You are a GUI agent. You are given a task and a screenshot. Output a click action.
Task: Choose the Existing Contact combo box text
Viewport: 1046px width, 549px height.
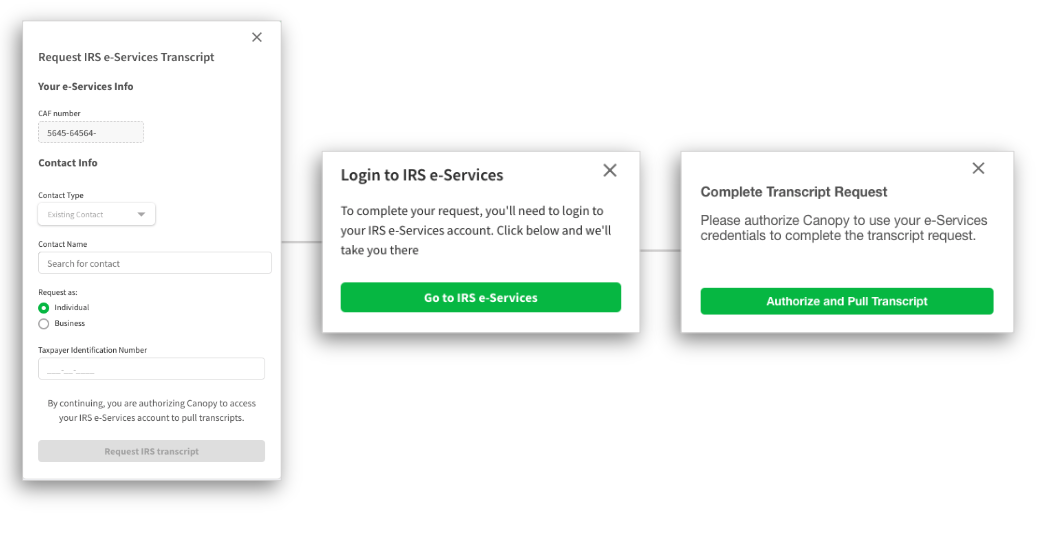pyautogui.click(x=75, y=215)
